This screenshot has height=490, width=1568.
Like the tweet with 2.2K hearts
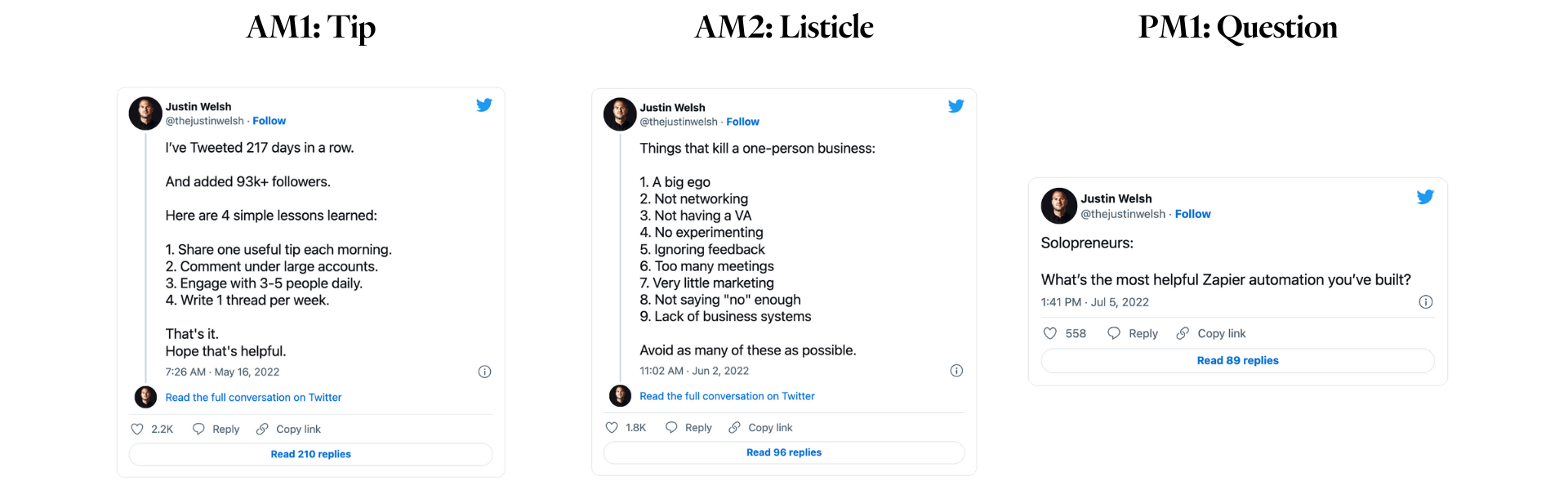point(137,429)
